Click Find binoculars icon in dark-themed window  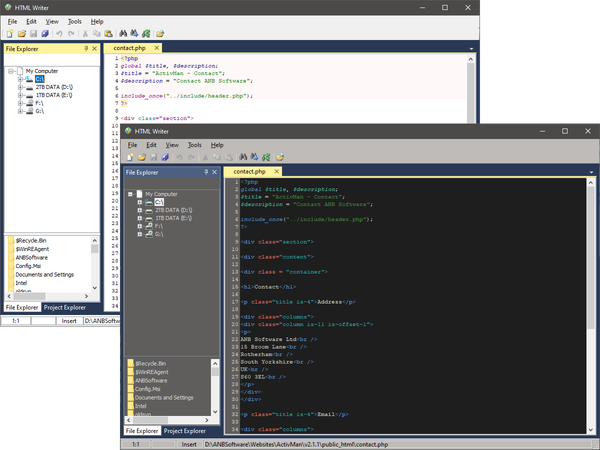pos(242,157)
